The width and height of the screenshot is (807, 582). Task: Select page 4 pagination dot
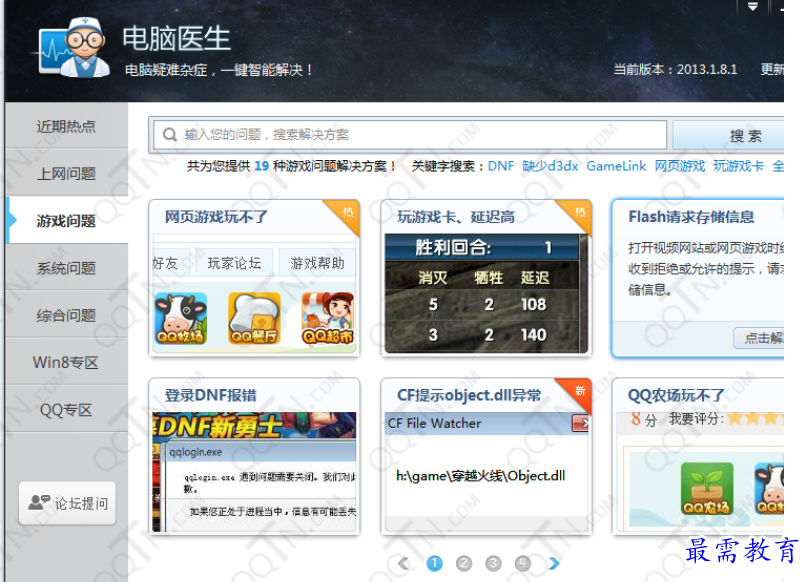522,563
